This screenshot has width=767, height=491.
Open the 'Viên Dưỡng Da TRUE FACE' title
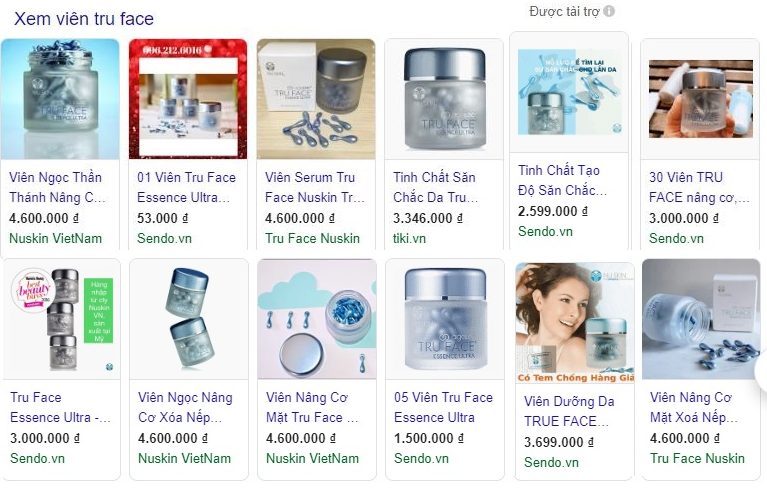click(569, 411)
